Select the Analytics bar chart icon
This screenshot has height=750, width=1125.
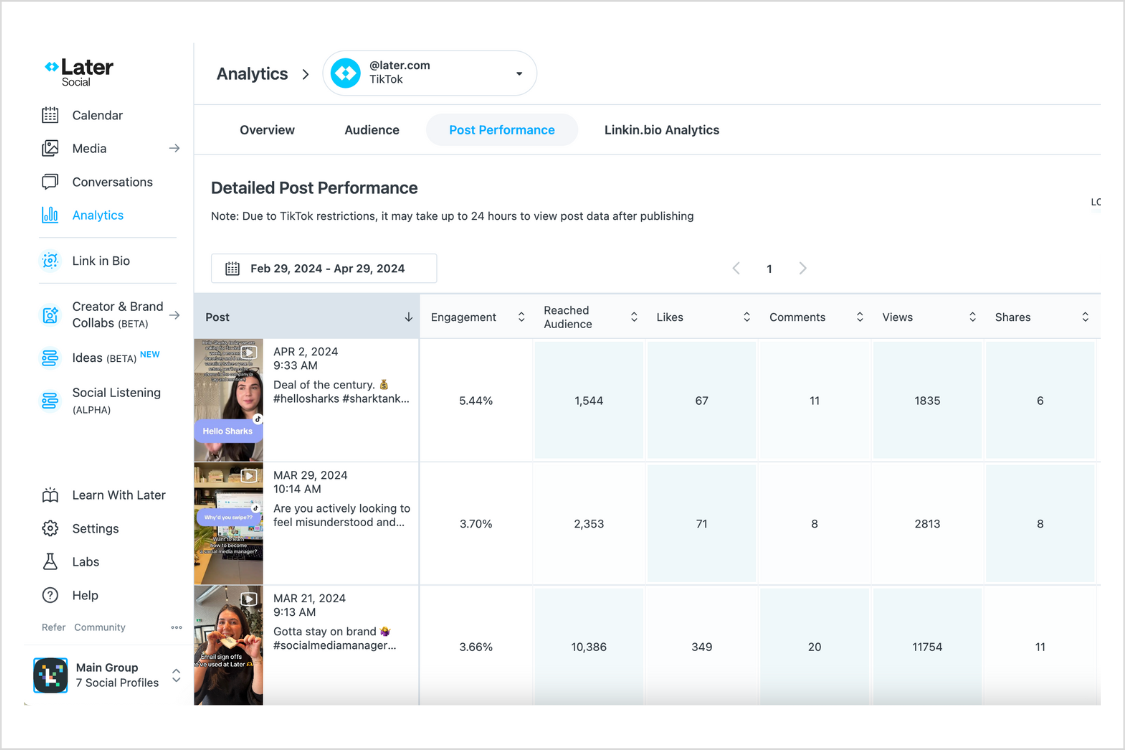coord(50,215)
